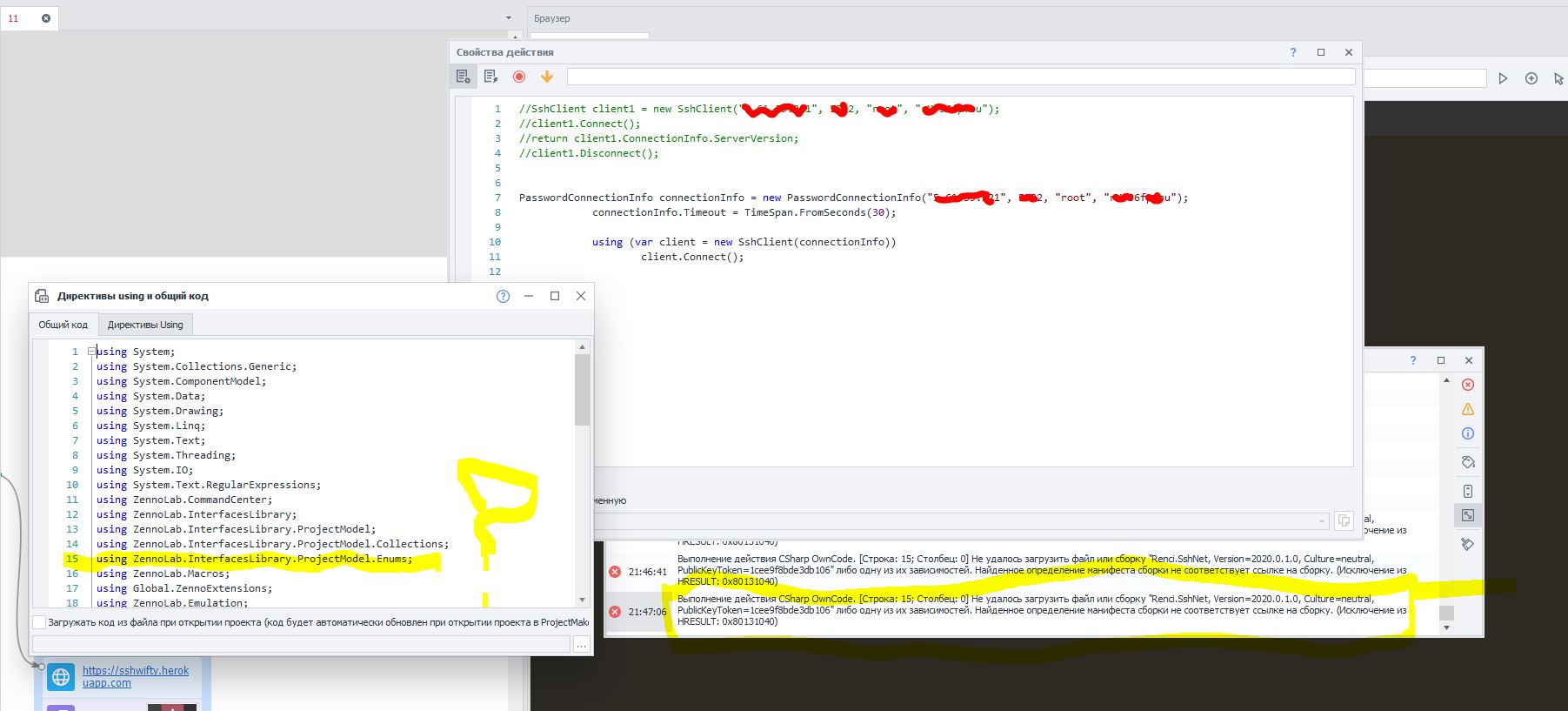Filter log by warnings triangle icon
Image resolution: width=1568 pixels, height=711 pixels.
[1468, 409]
